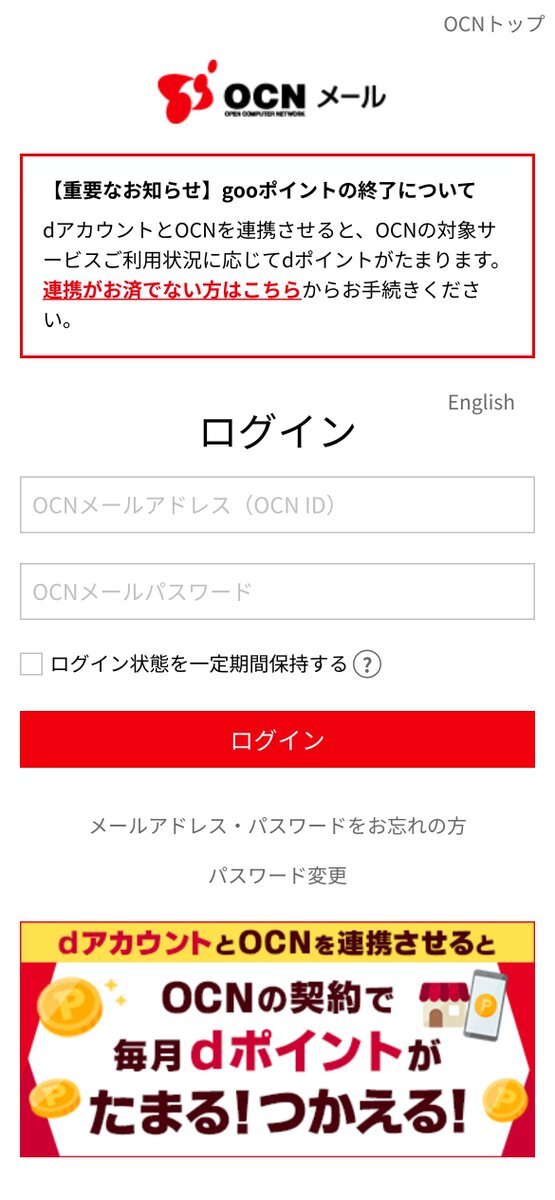
Task: Click the ログイン状態を一定期間保持する label
Action: click(x=199, y=664)
